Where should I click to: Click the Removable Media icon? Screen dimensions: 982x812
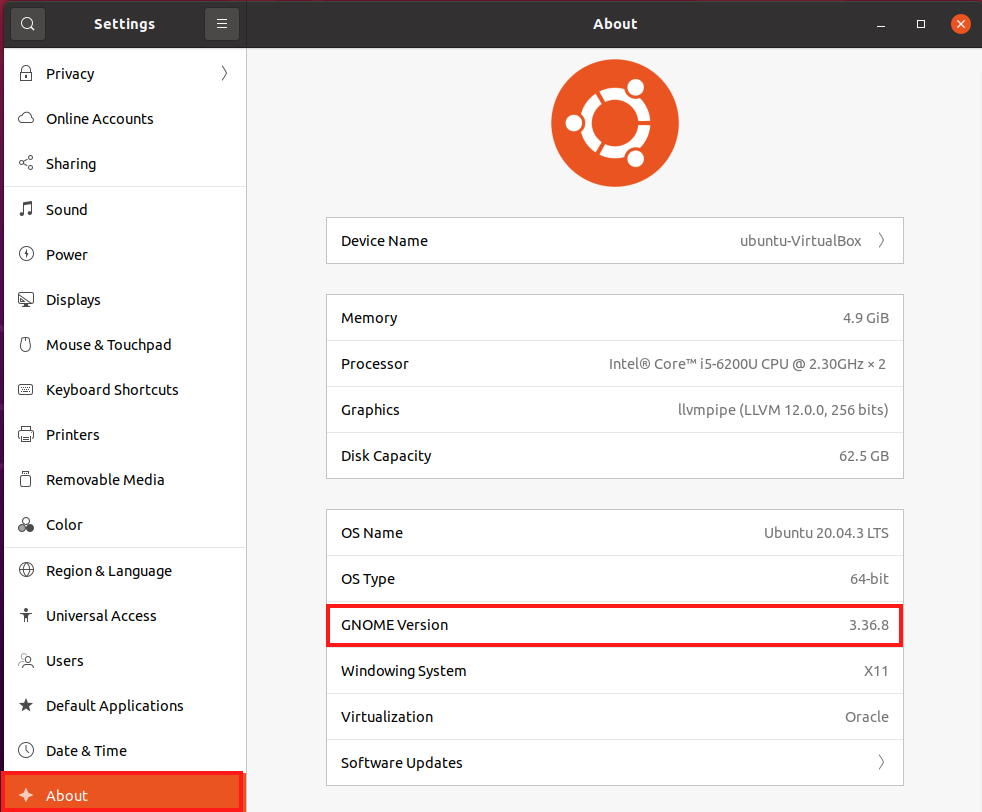point(26,480)
